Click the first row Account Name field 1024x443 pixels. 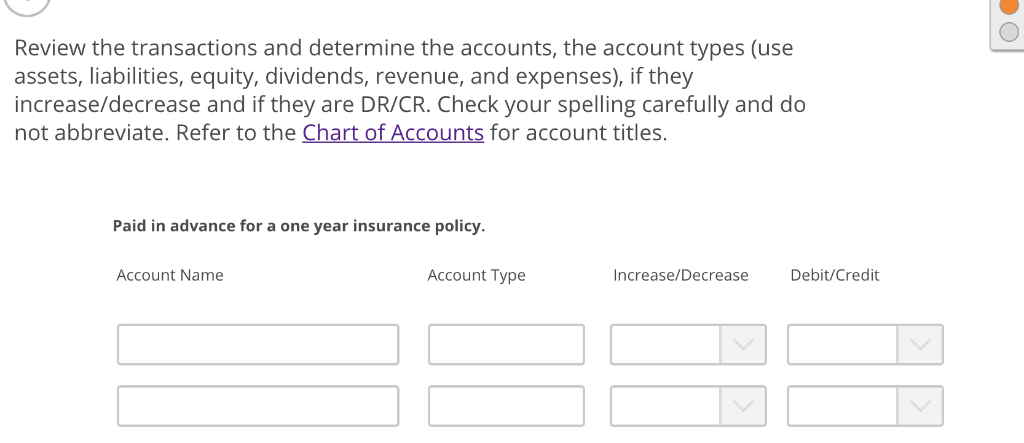[258, 344]
